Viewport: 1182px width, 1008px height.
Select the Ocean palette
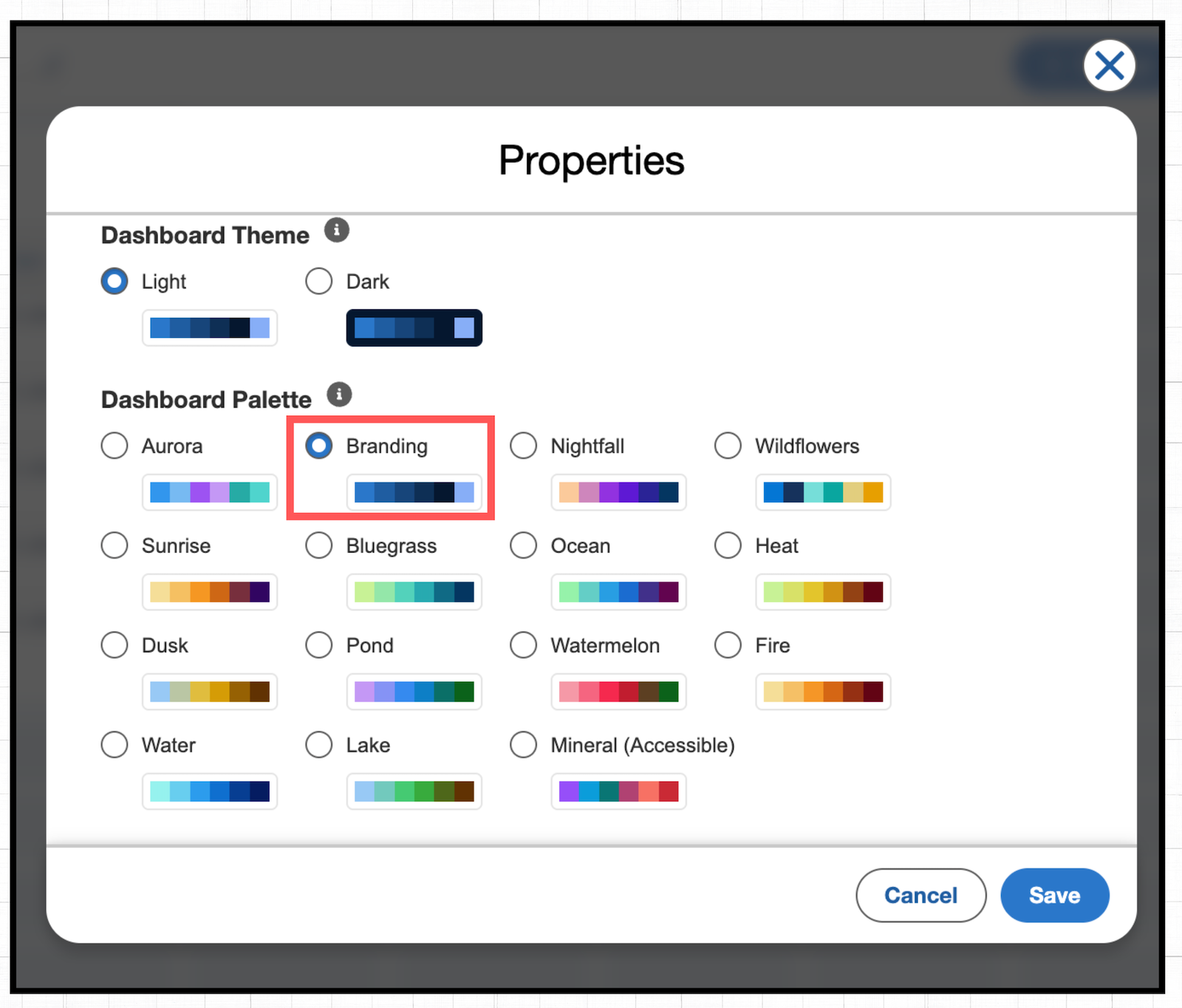click(523, 545)
